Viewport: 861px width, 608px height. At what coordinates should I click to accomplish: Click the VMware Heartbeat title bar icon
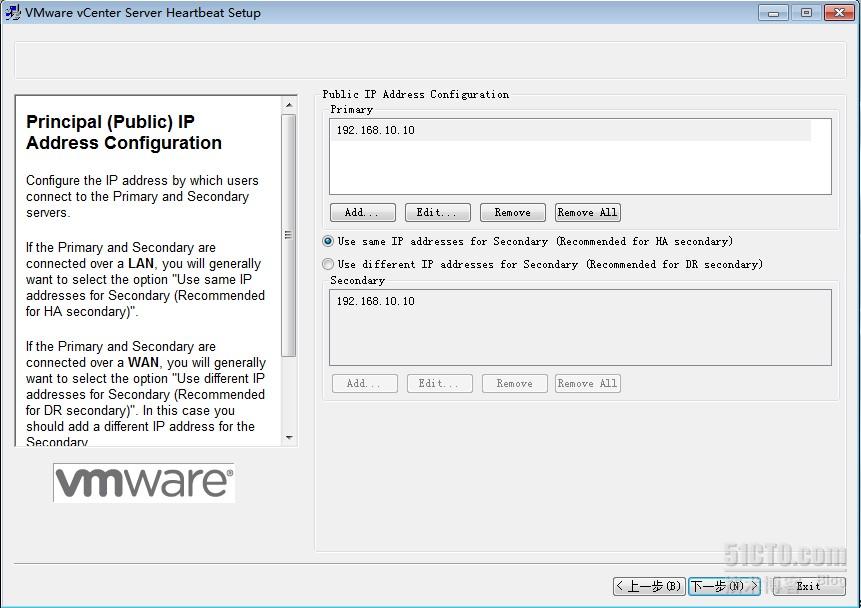click(x=12, y=12)
